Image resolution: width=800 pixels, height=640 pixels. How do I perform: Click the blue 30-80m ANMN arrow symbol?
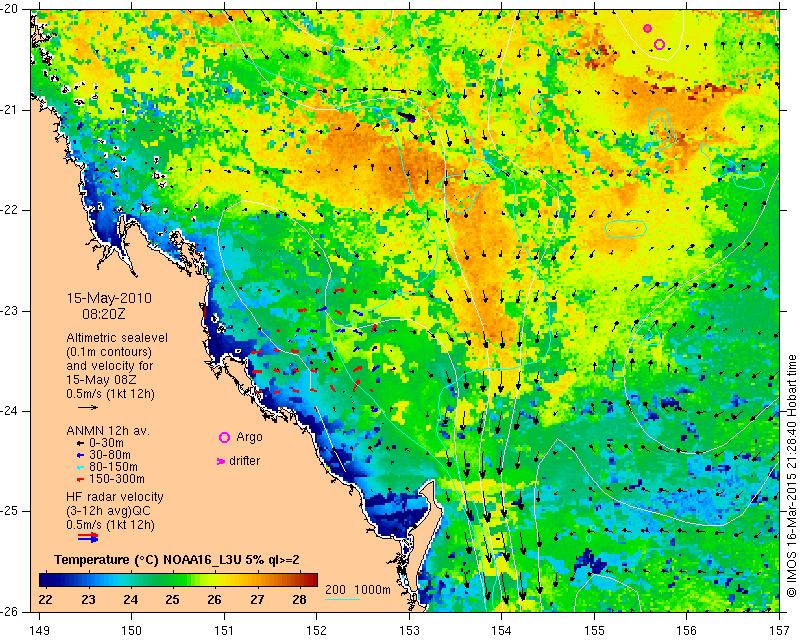tap(80, 455)
